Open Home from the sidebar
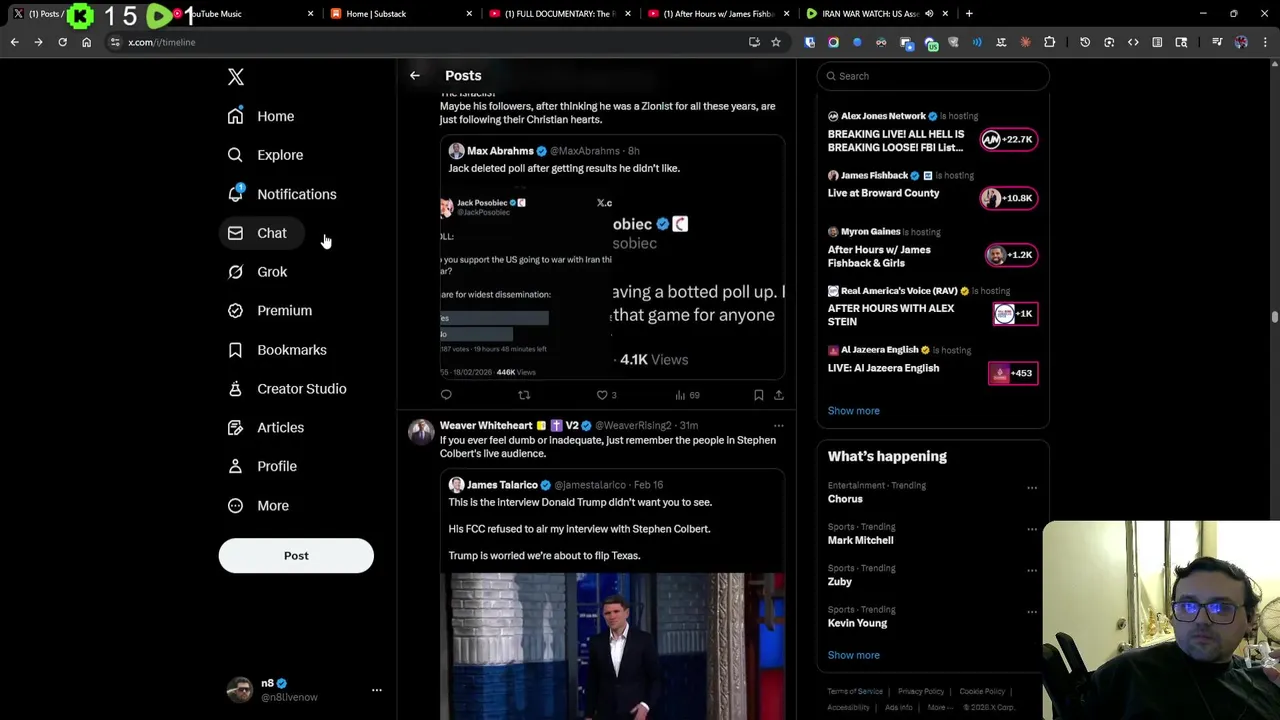This screenshot has width=1280, height=720. coord(261,116)
